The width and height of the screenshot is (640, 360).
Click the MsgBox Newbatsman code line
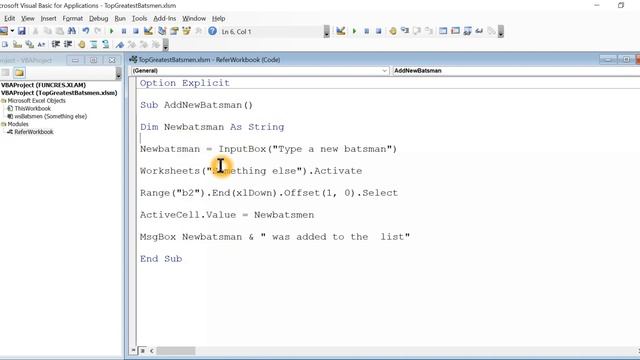pos(275,237)
